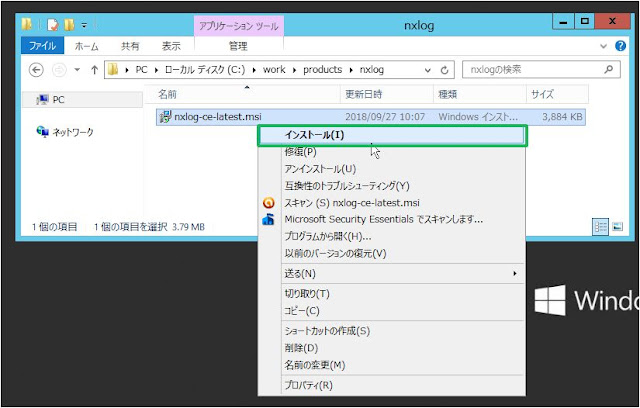Sort by the 更新日時 column header
This screenshot has height=408, width=640.
tap(387, 95)
